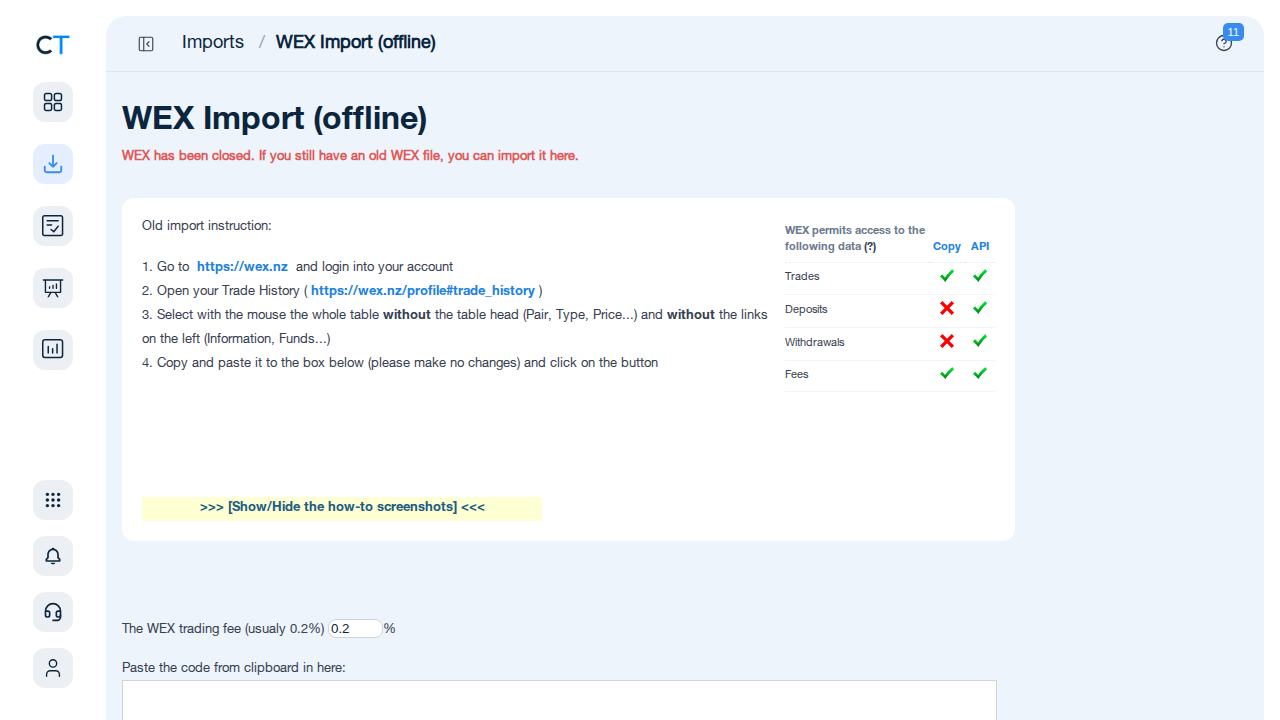Open the help icon with 11 badge
Image resolution: width=1280 pixels, height=720 pixels.
[1224, 43]
